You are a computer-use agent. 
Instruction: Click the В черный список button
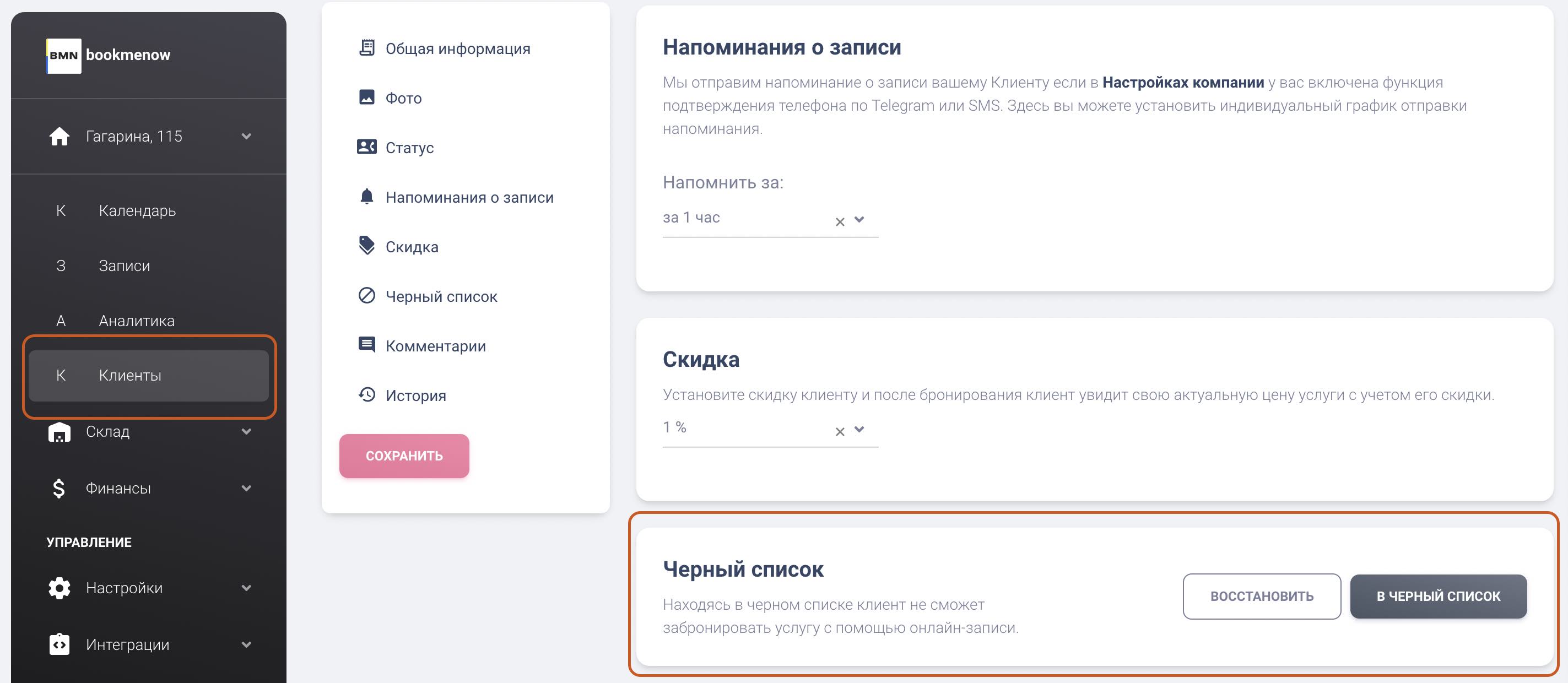[1439, 597]
